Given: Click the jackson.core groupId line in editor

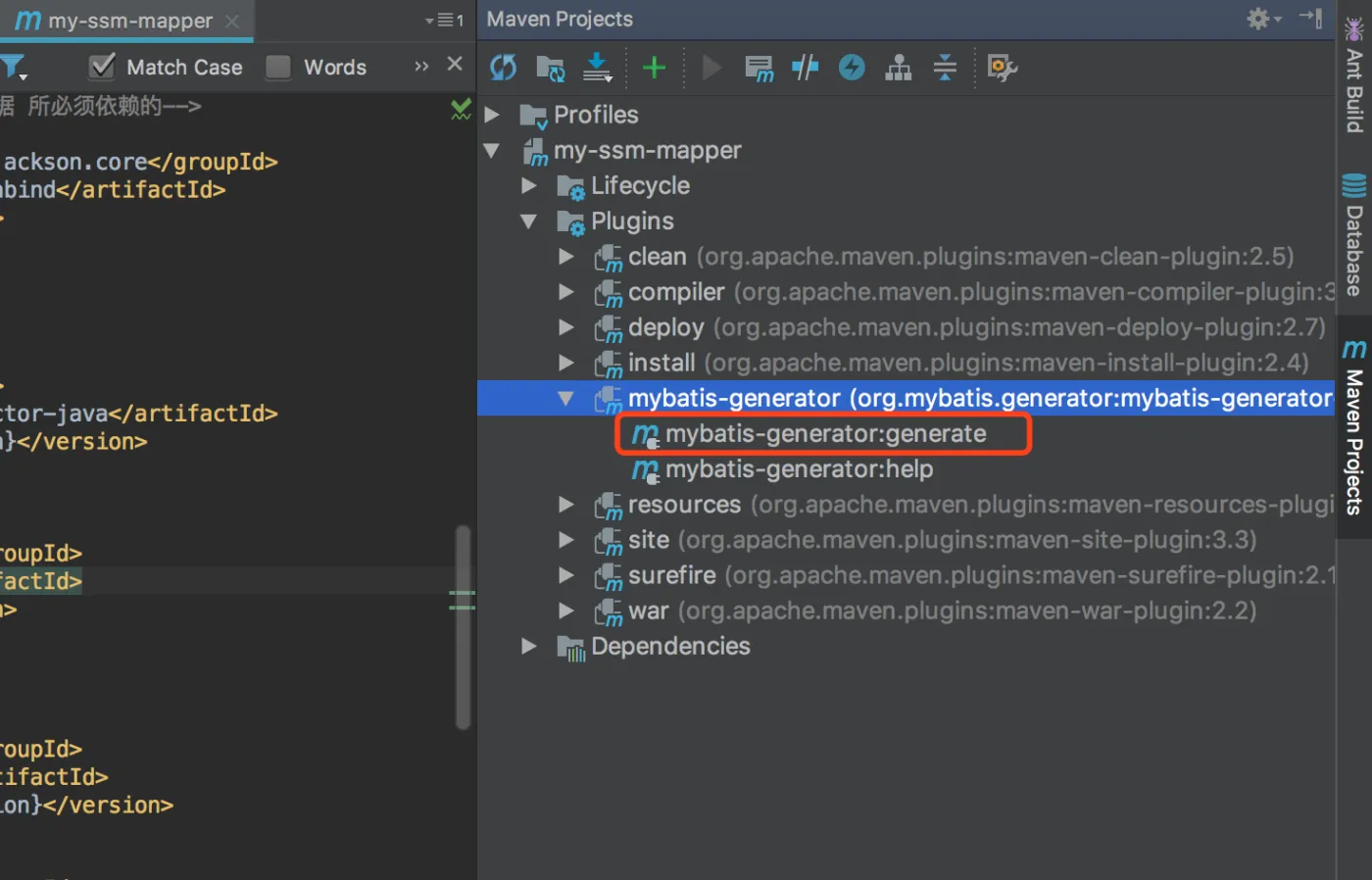Looking at the screenshot, I should pos(139,162).
